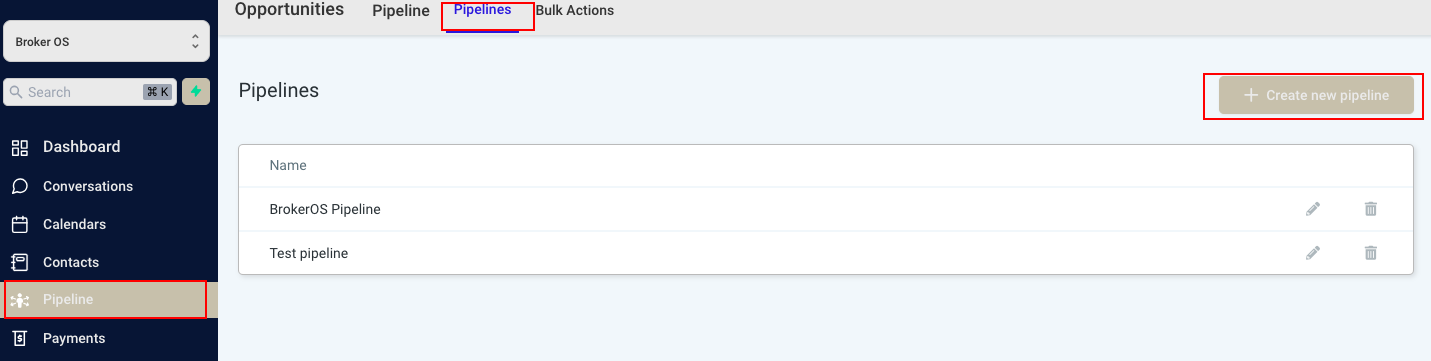
Task: Click the Conversations chat bubble icon
Action: tap(20, 186)
